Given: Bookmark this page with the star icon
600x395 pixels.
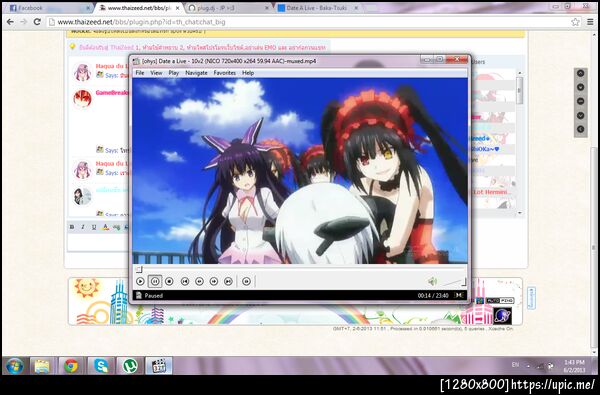Looking at the screenshot, I should tap(576, 22).
